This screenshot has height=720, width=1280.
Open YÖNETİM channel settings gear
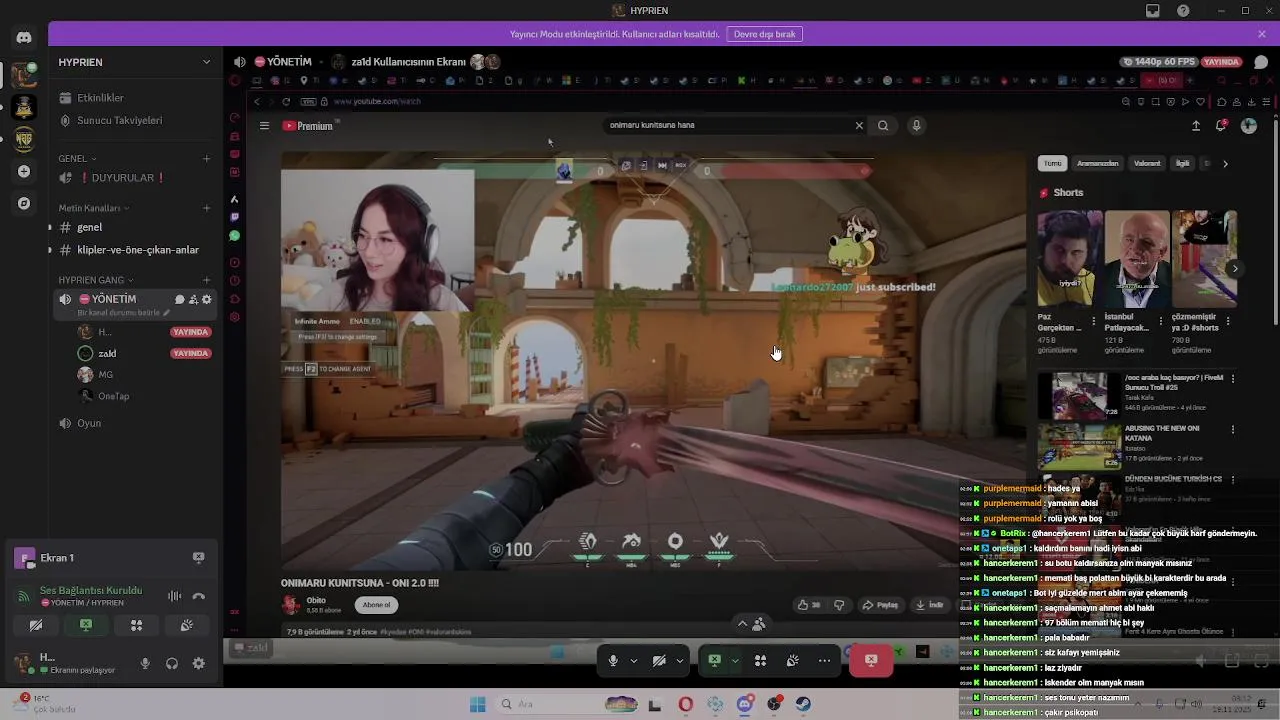pos(207,299)
